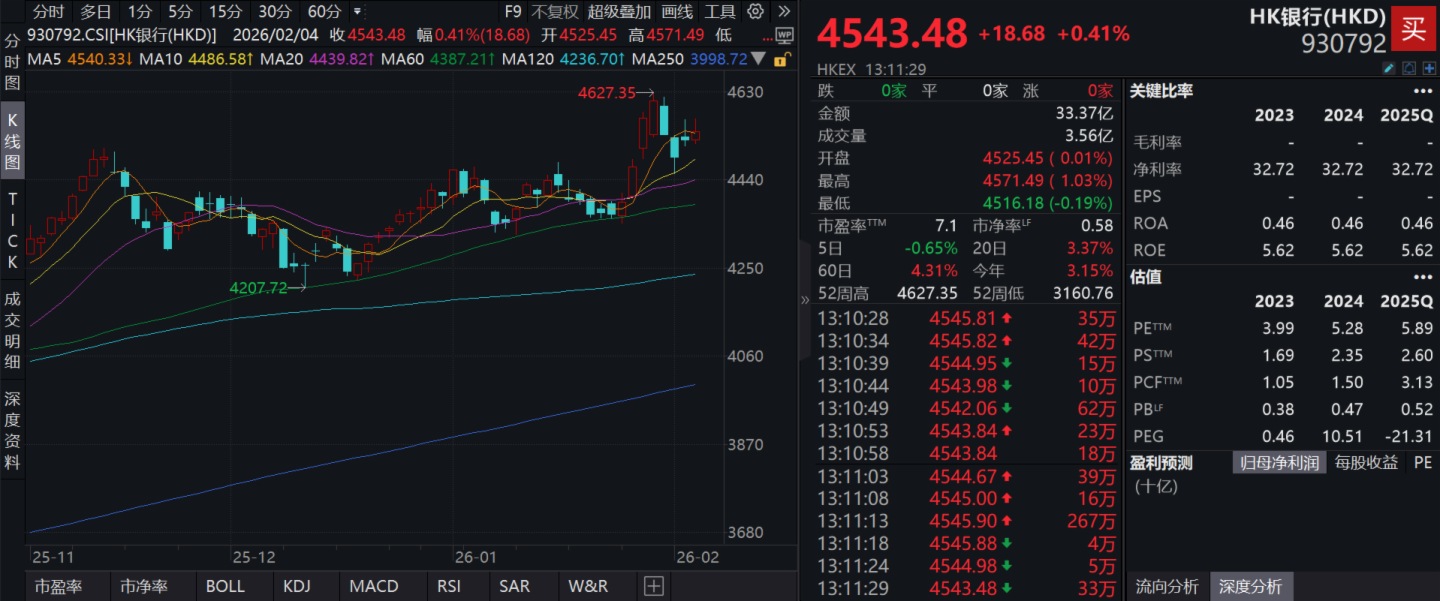1440x601 pixels.
Task: Enable the MACD indicator
Action: click(x=374, y=586)
